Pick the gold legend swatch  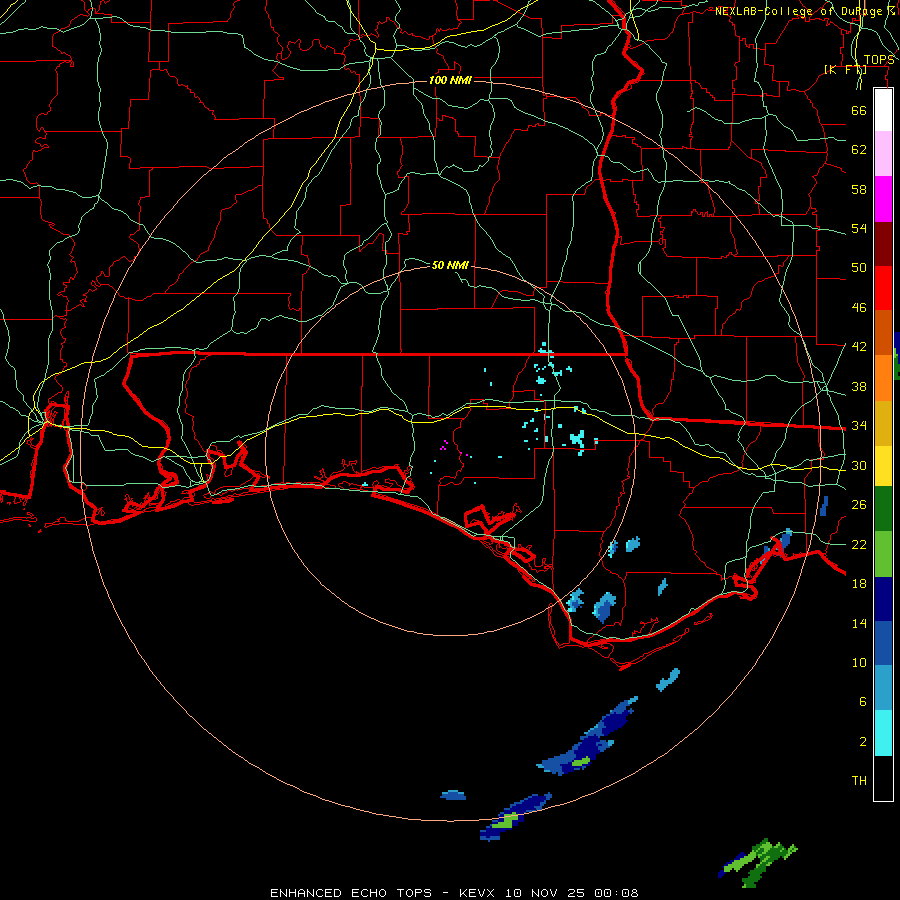[x=883, y=423]
